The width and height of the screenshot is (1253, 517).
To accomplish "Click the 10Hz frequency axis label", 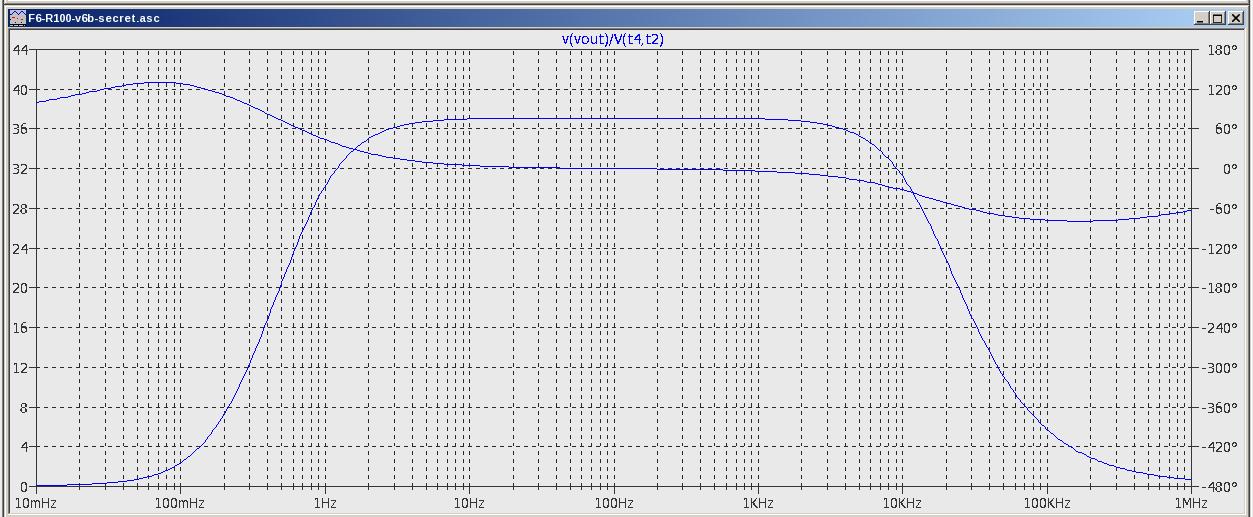I will click(469, 503).
